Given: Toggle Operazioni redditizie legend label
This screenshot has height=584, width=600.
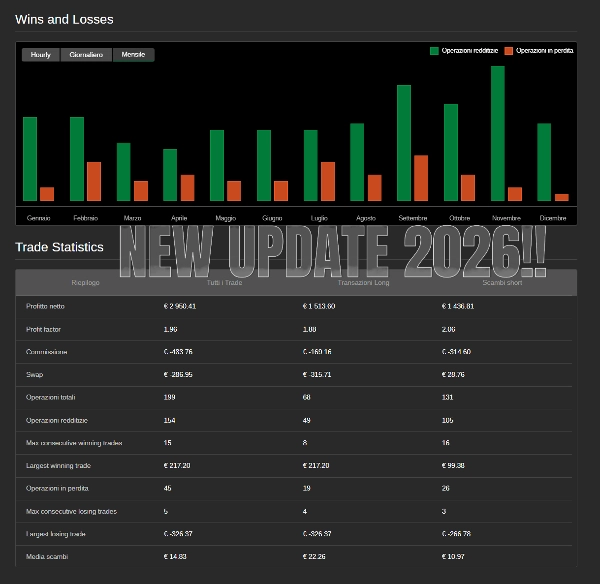Looking at the screenshot, I should click(x=469, y=50).
